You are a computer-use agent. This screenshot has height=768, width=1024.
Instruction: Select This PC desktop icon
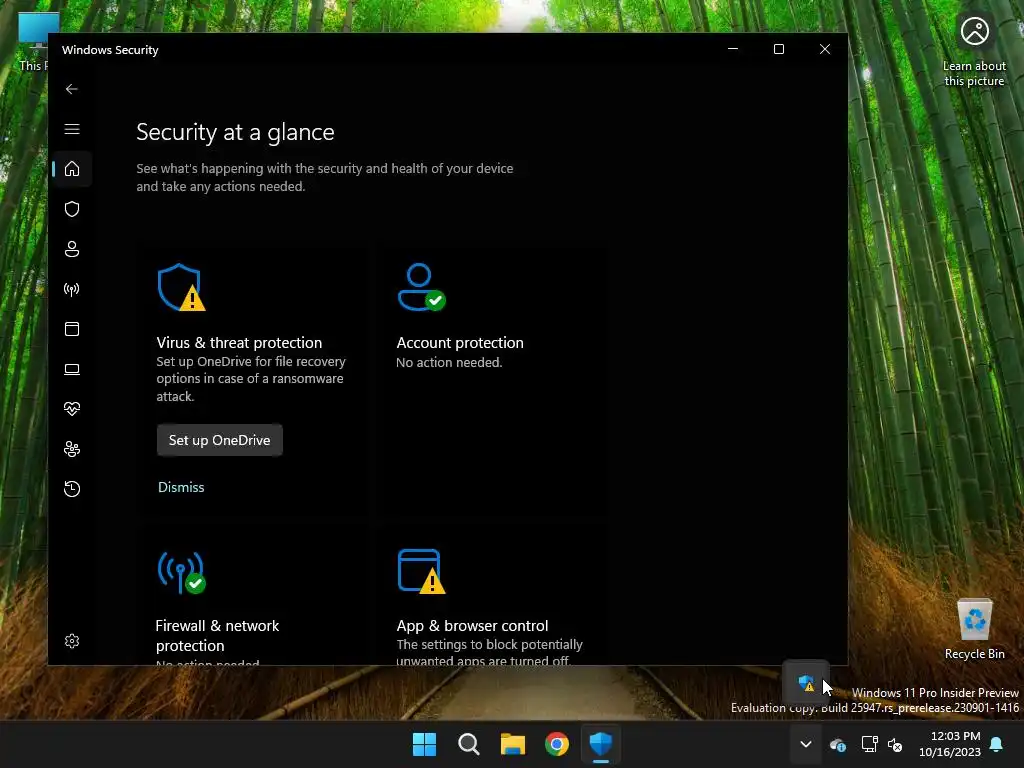point(33,41)
